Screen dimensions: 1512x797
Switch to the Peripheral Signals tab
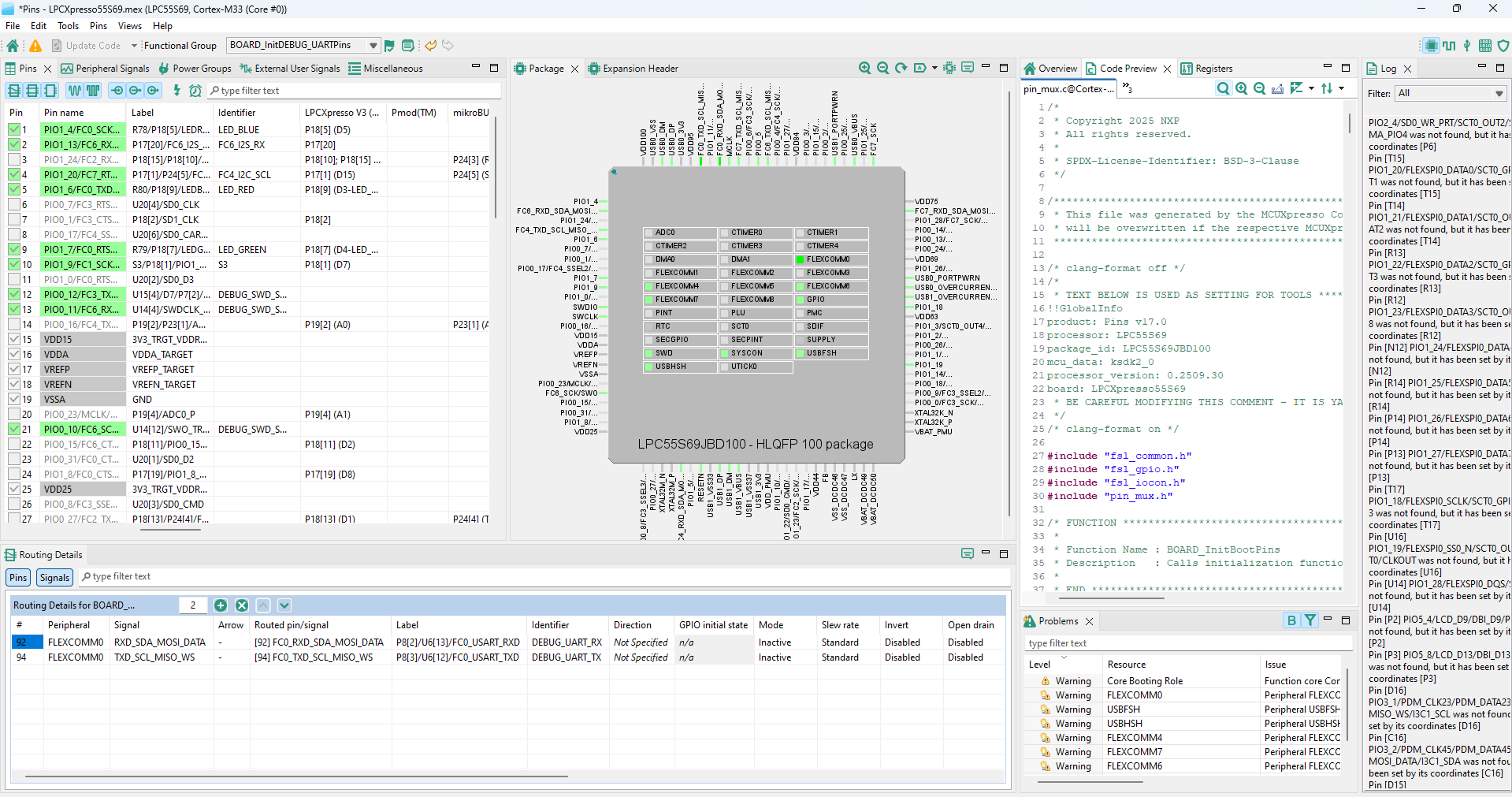tap(105, 69)
